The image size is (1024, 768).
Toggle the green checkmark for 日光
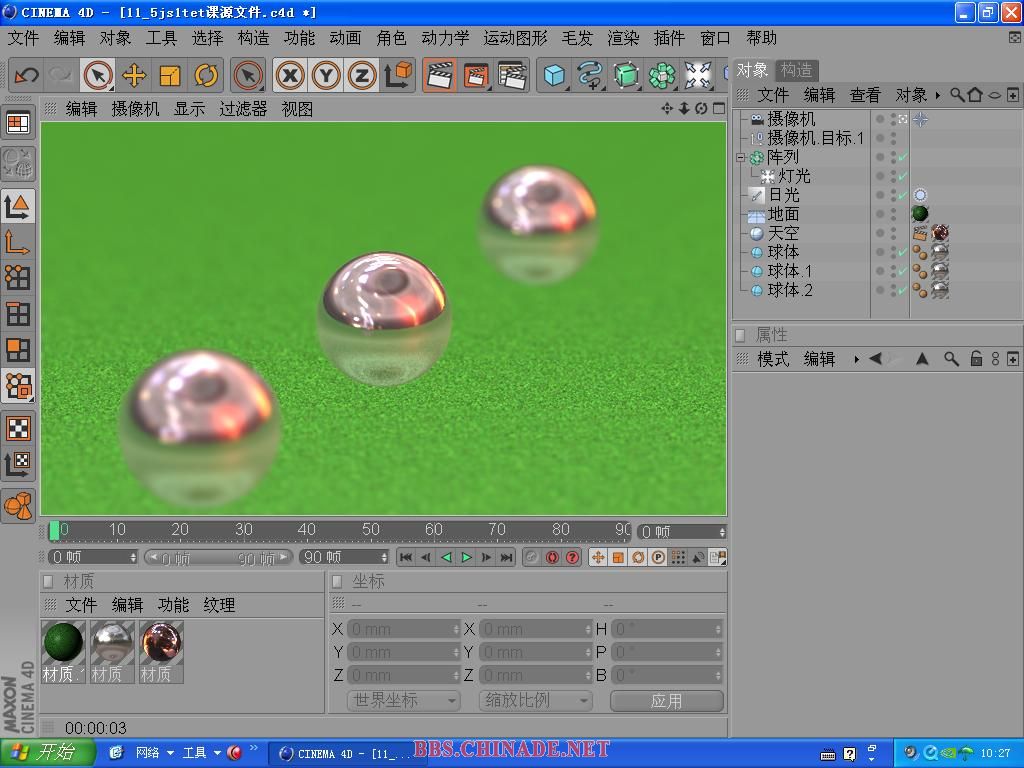tap(903, 196)
